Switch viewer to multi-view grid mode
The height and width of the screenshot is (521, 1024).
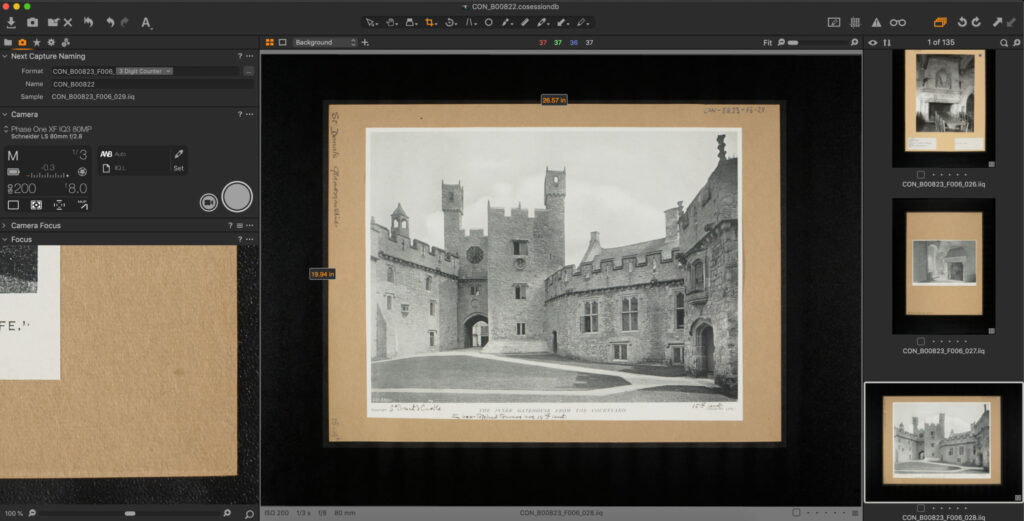click(x=270, y=42)
